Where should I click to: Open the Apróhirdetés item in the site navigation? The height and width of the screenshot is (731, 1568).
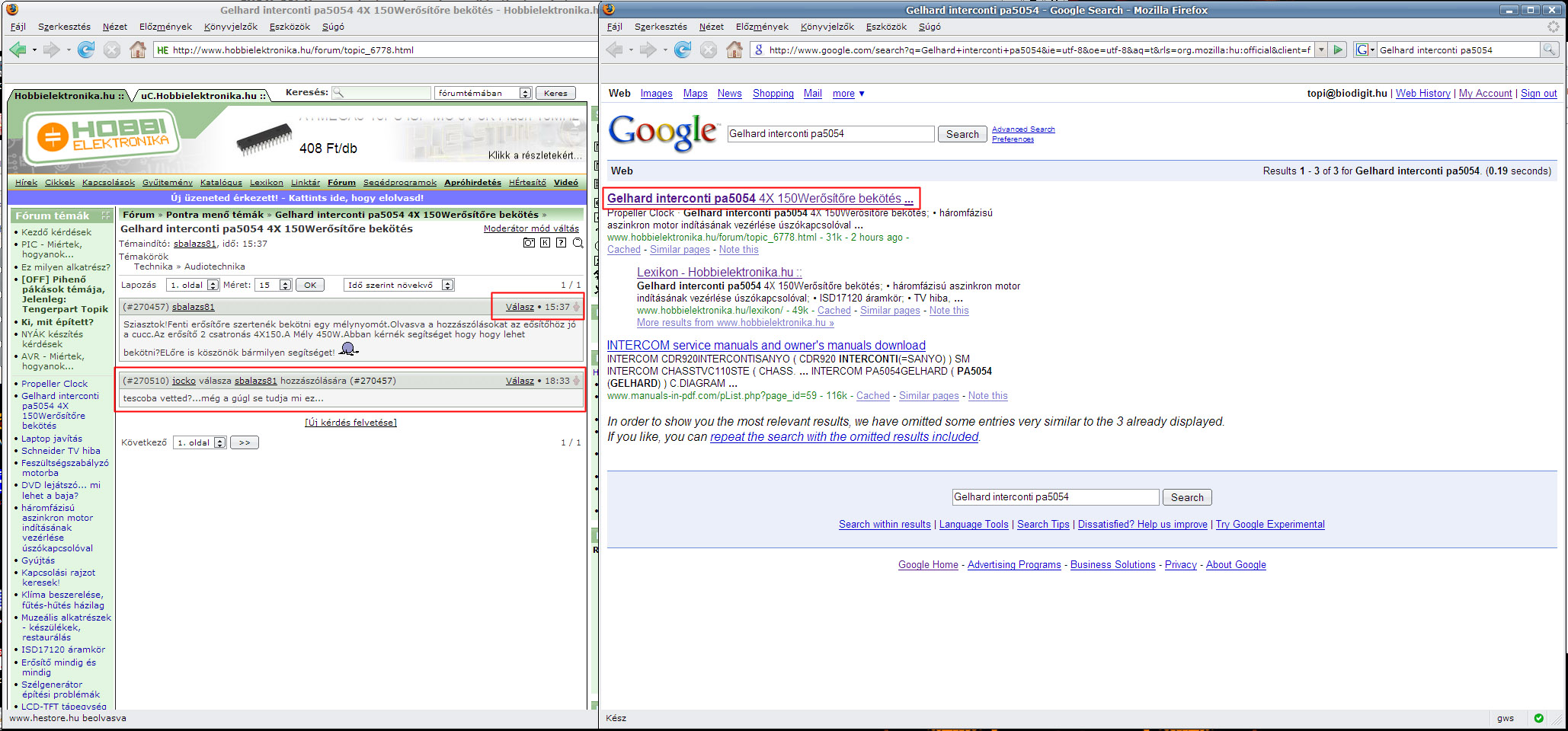coord(473,183)
